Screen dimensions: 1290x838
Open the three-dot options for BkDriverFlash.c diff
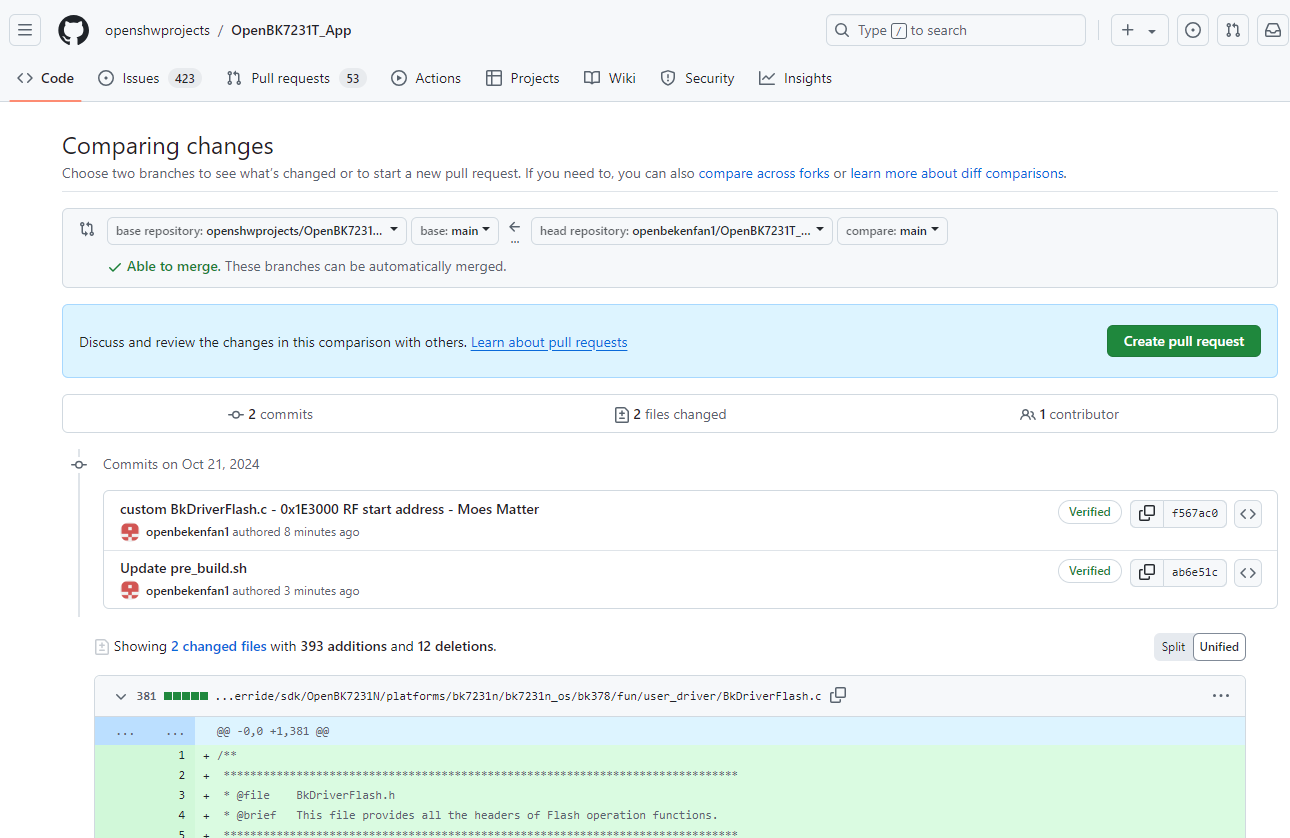pyautogui.click(x=1221, y=695)
